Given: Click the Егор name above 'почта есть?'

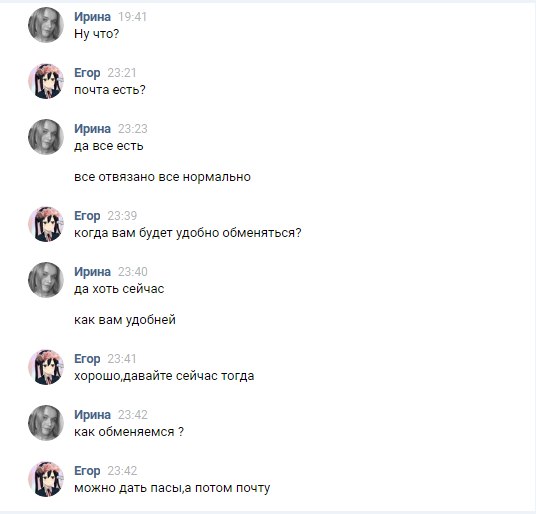Looking at the screenshot, I should tap(87, 73).
